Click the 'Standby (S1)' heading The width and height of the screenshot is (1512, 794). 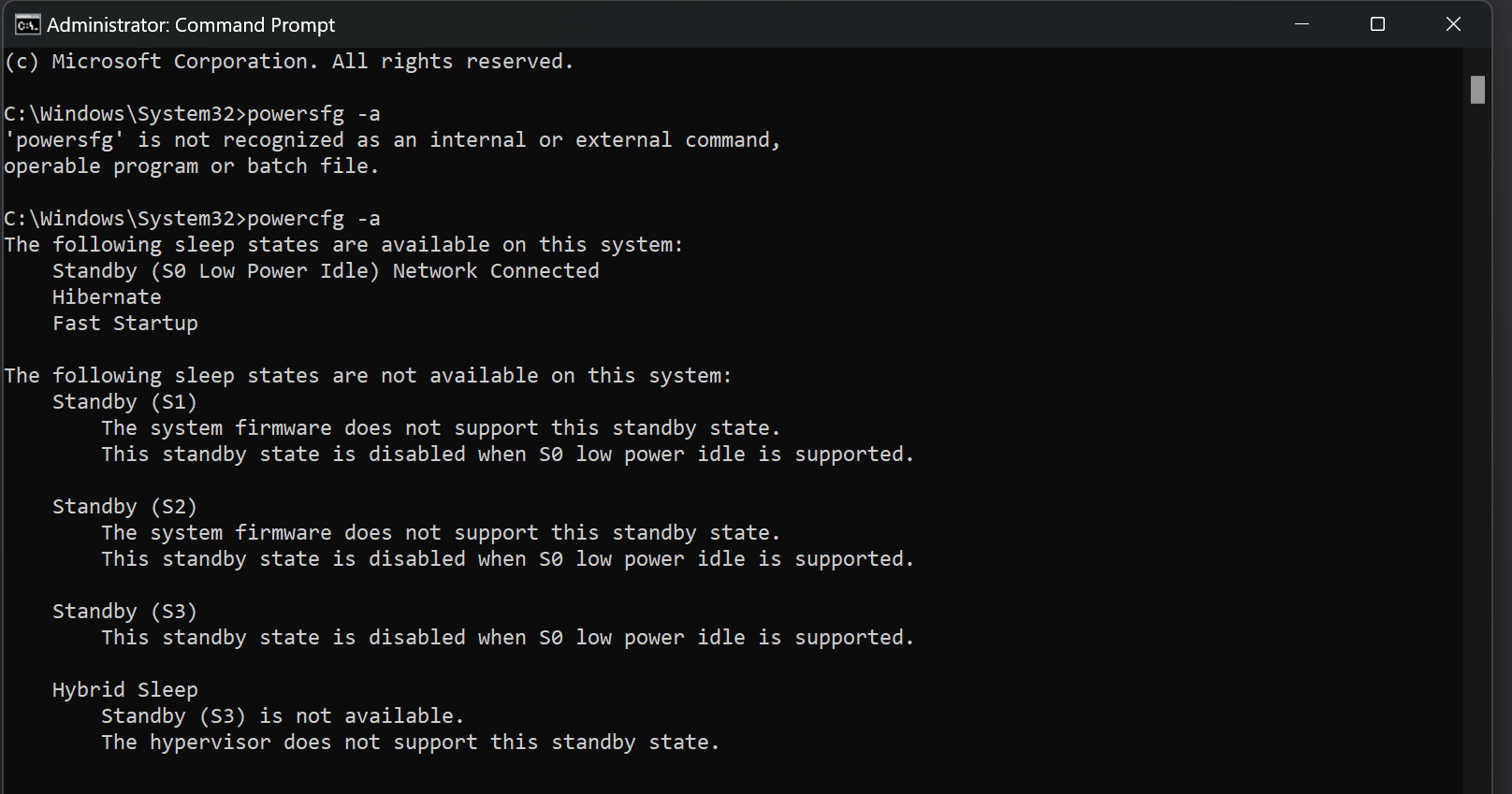(124, 402)
